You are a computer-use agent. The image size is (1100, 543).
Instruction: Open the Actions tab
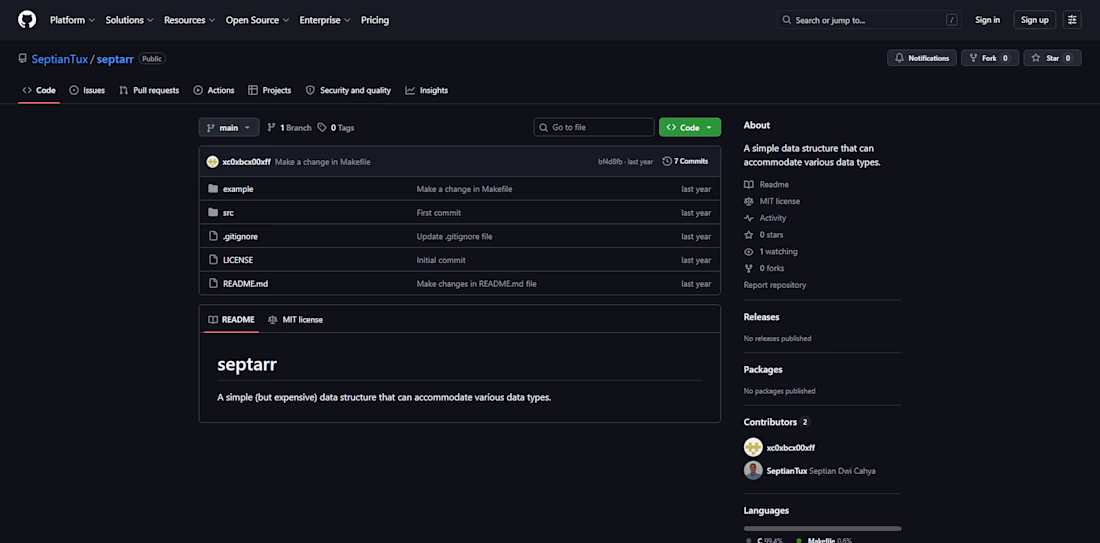click(214, 90)
